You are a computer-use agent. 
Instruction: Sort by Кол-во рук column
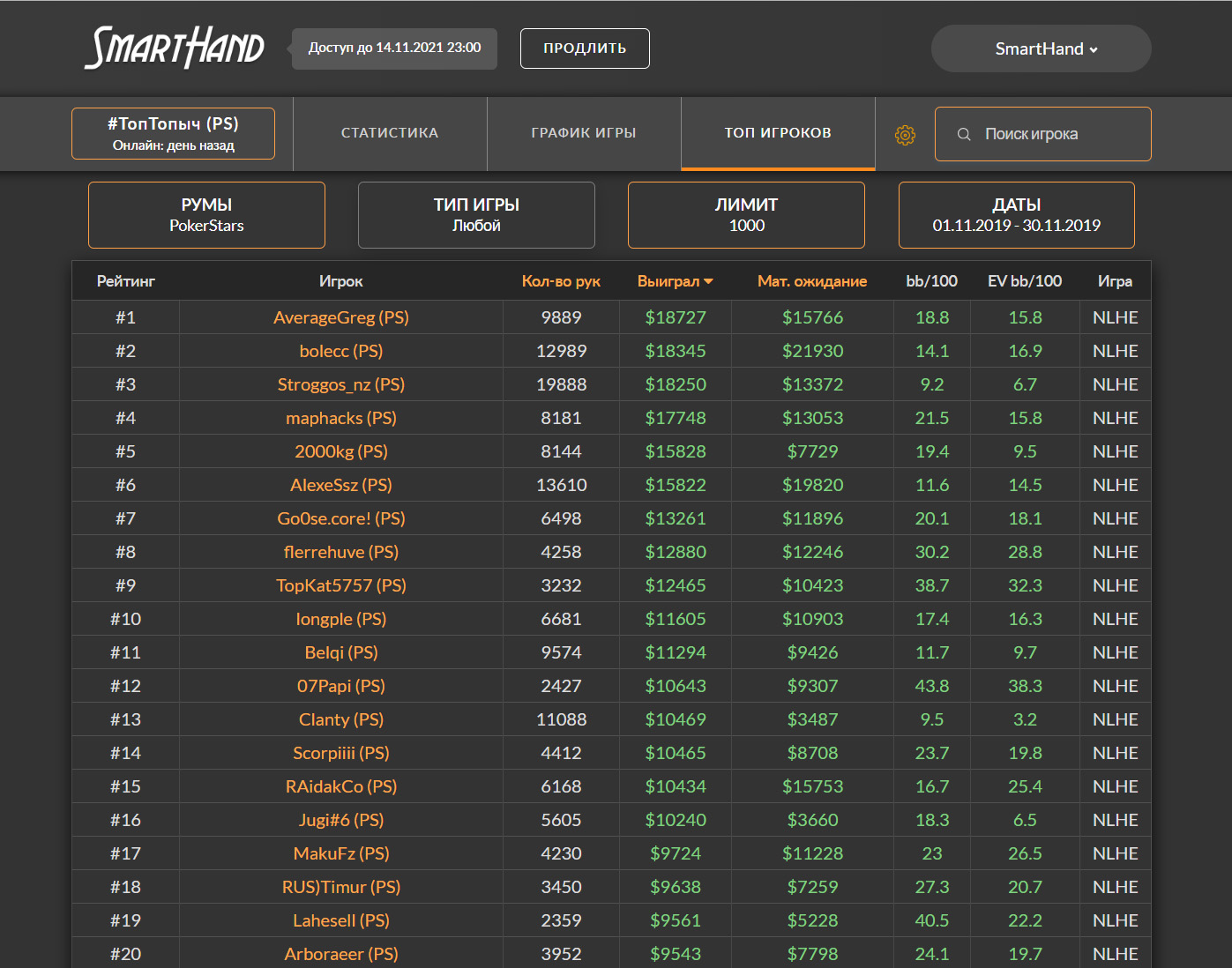coord(561,281)
